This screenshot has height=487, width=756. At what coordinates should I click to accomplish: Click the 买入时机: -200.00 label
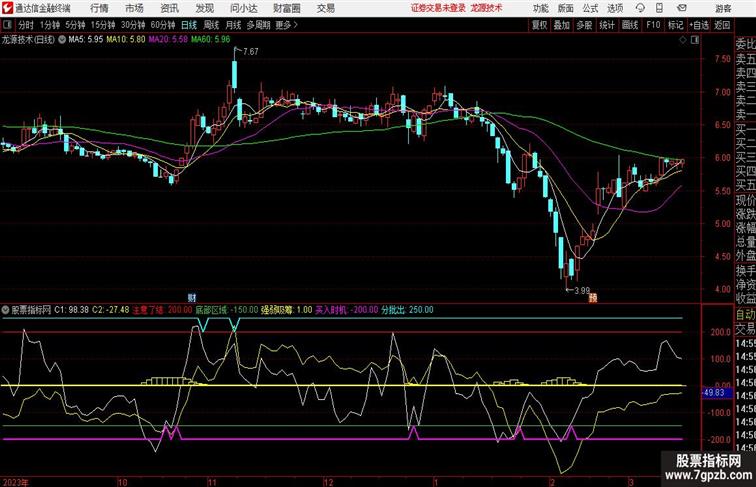point(347,310)
